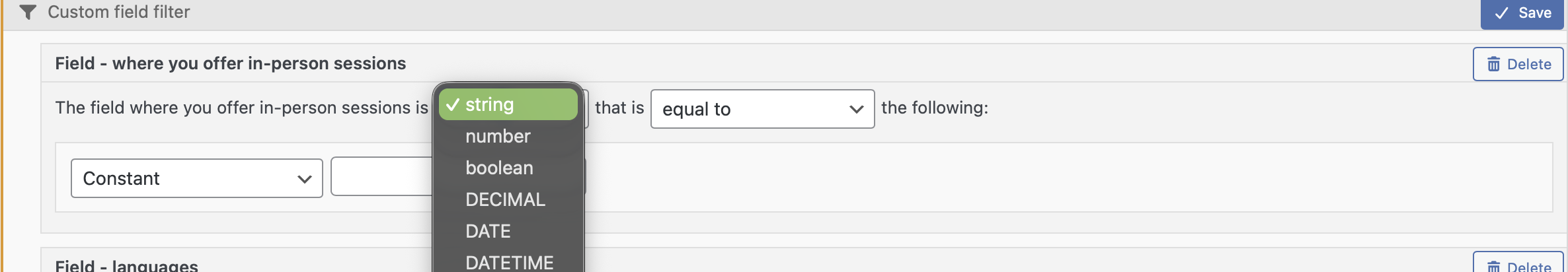
Task: Click the funnel filter icon
Action: [27, 12]
